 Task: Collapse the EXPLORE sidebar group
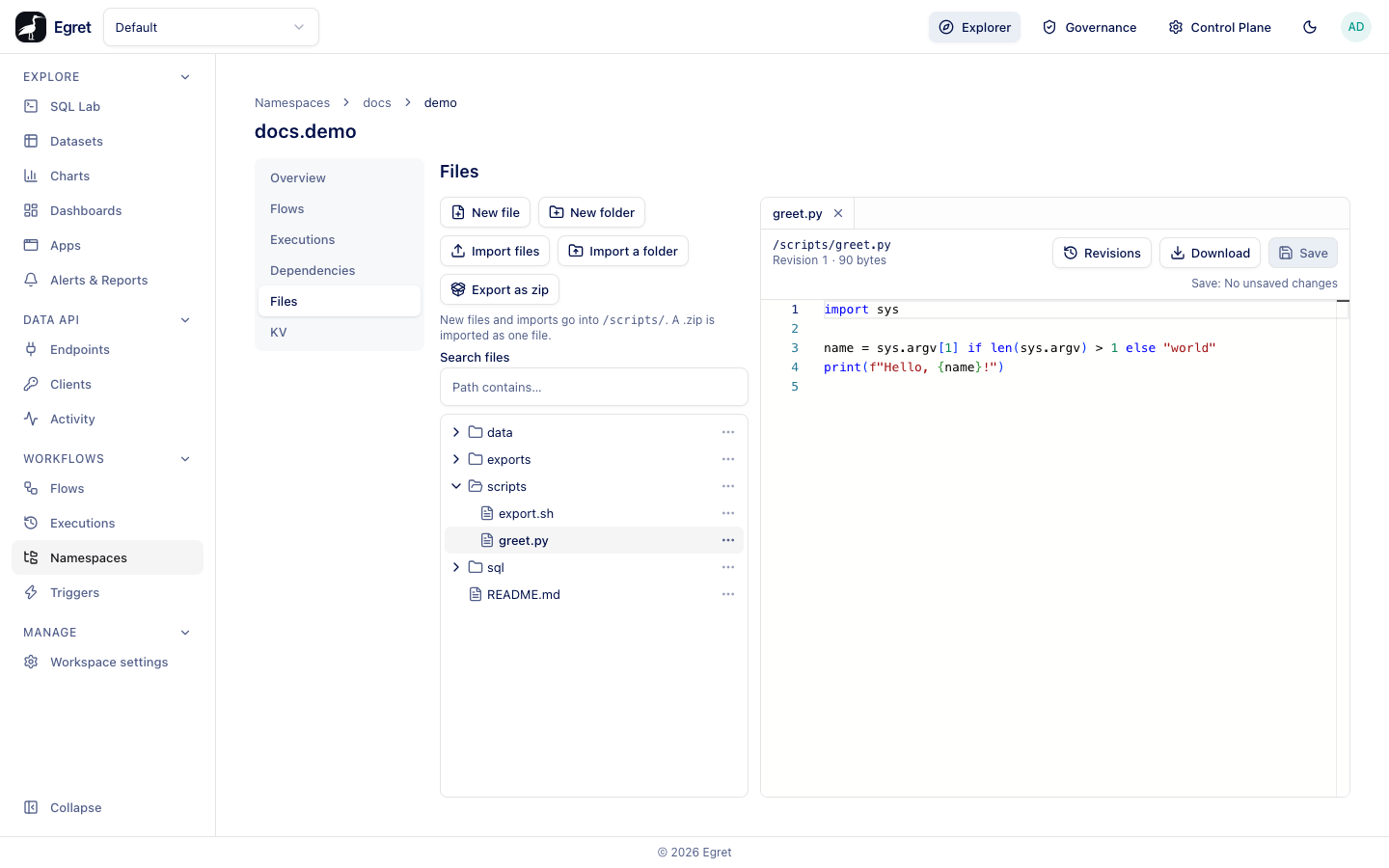coord(185,77)
